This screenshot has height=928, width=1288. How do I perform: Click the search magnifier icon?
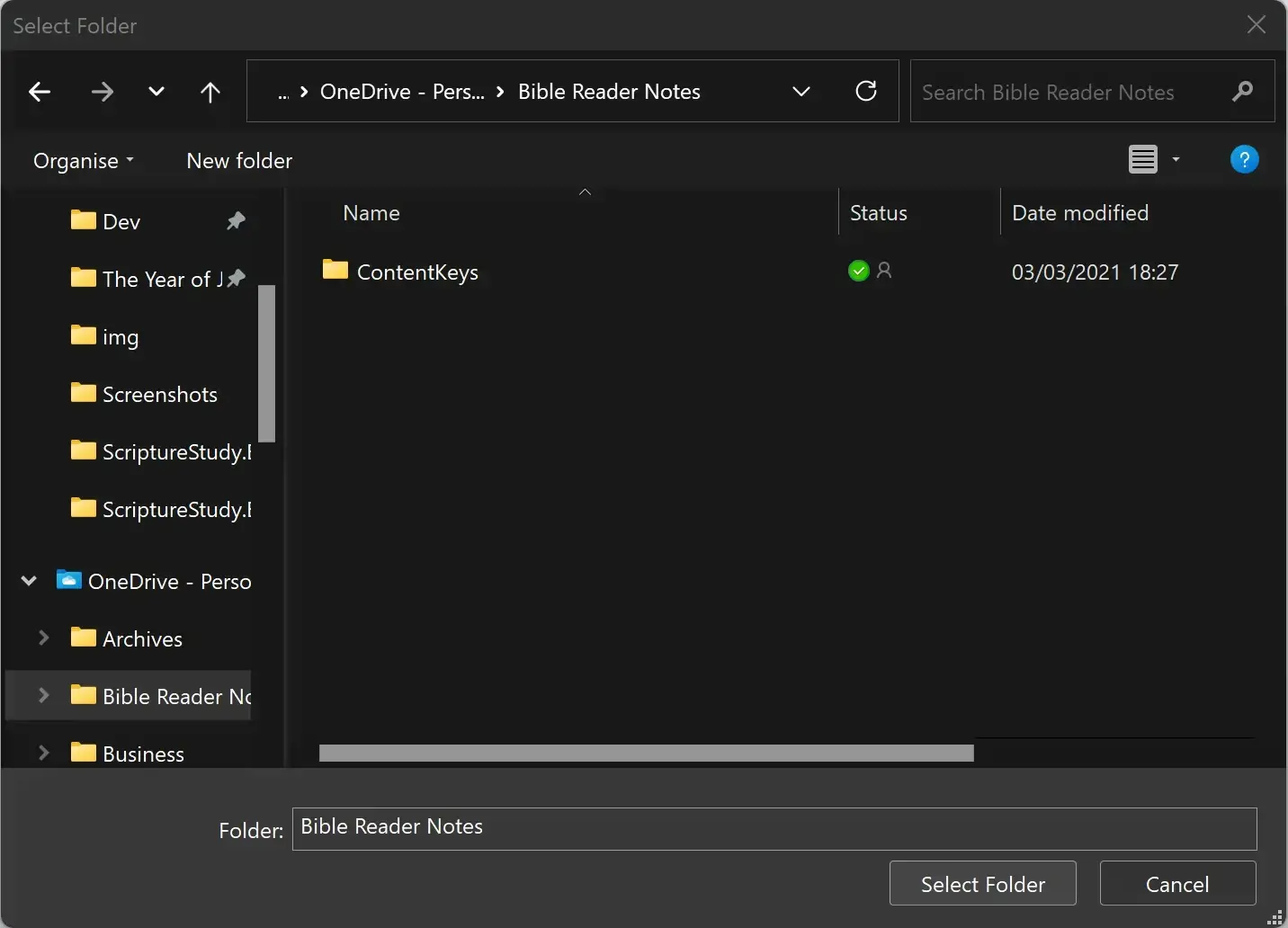coord(1243,91)
